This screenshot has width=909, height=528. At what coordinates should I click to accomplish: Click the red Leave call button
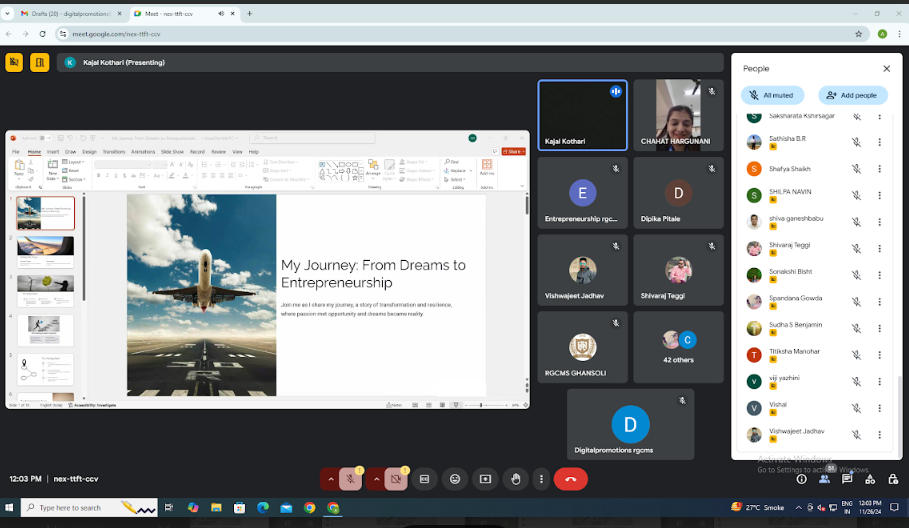click(570, 479)
